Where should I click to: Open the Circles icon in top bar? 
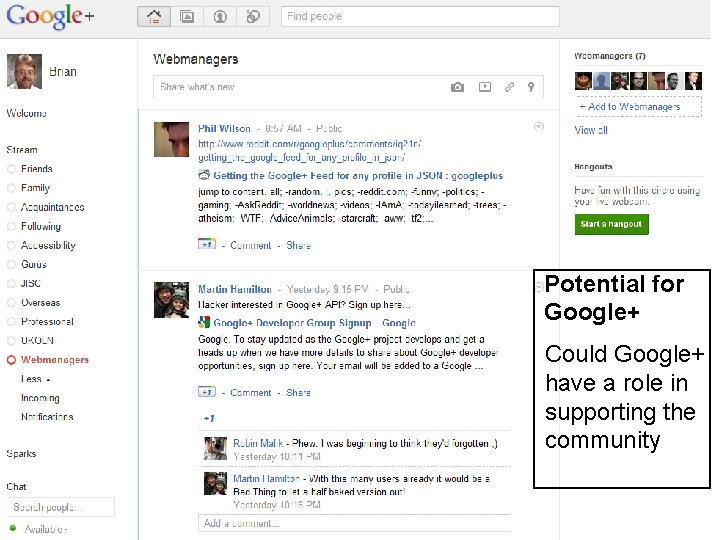[x=253, y=17]
